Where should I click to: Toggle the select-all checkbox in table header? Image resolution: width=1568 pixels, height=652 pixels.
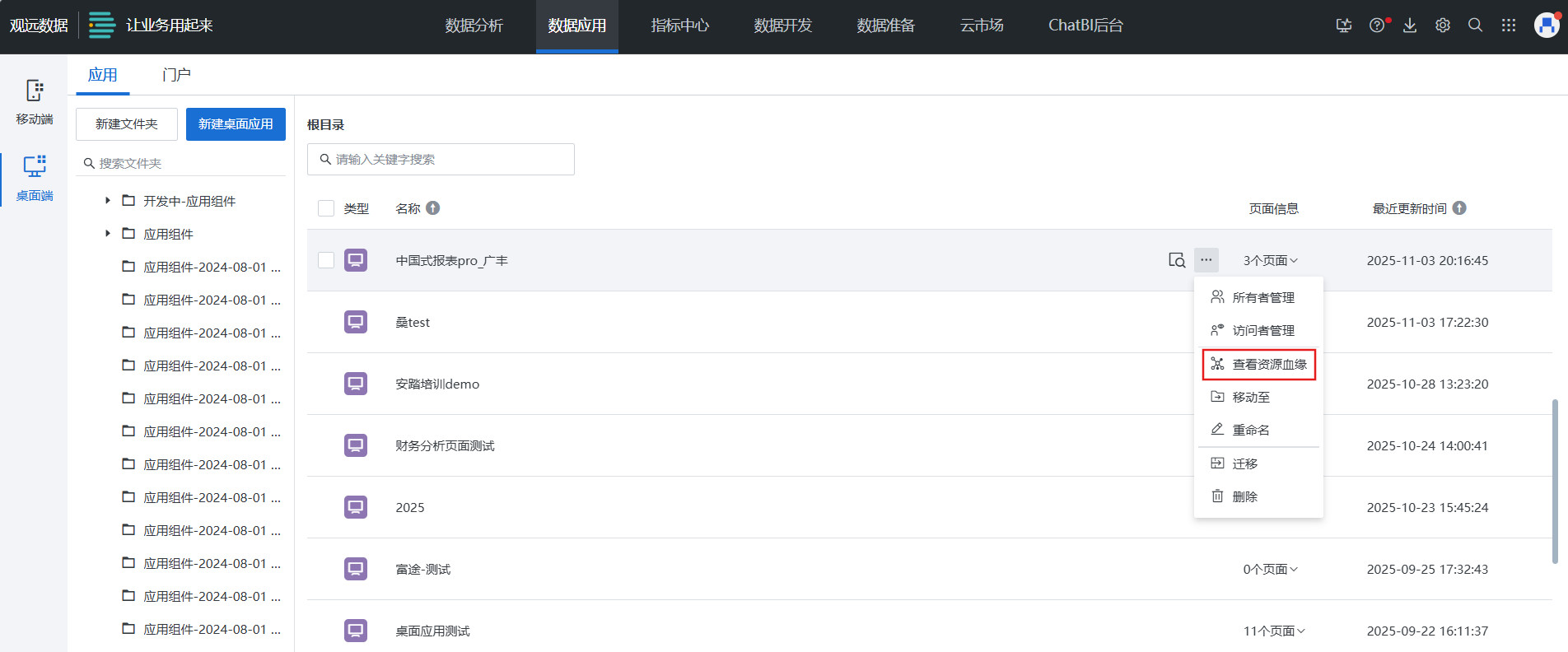coord(326,208)
